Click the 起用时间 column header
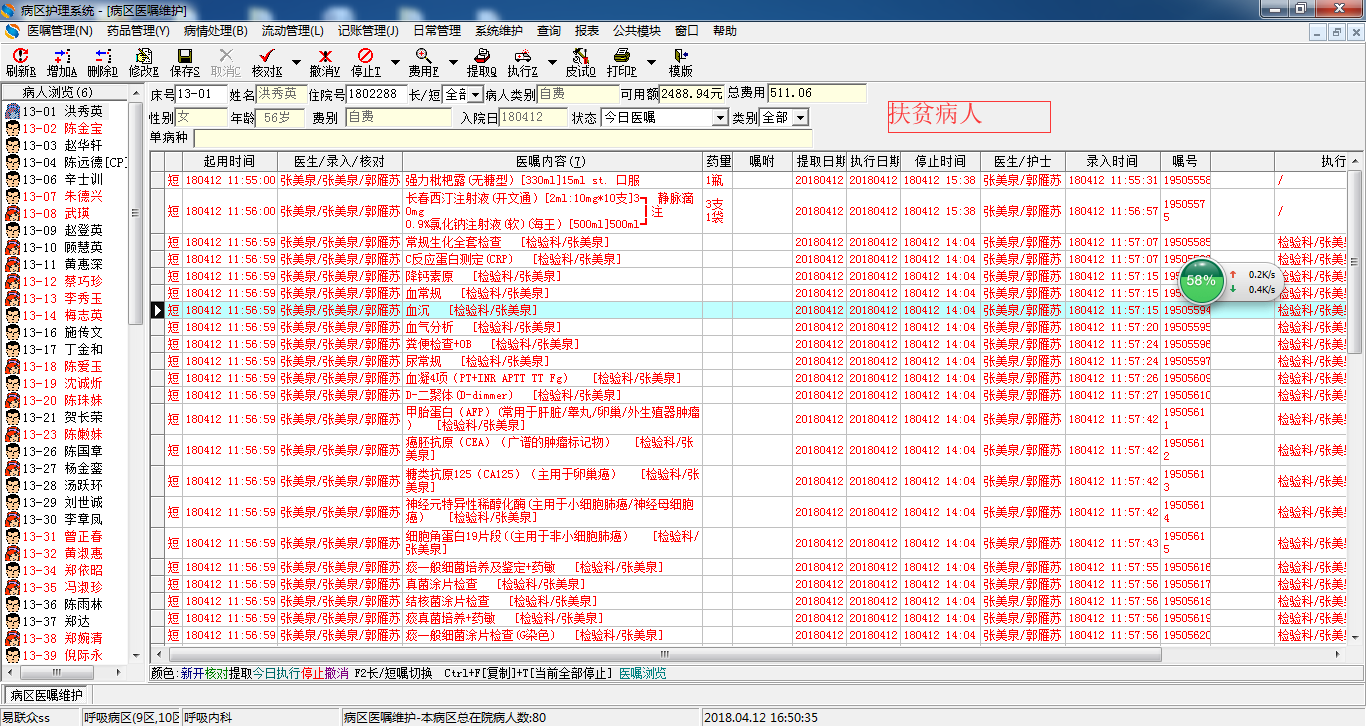Image resolution: width=1366 pixels, height=726 pixels. click(x=229, y=162)
